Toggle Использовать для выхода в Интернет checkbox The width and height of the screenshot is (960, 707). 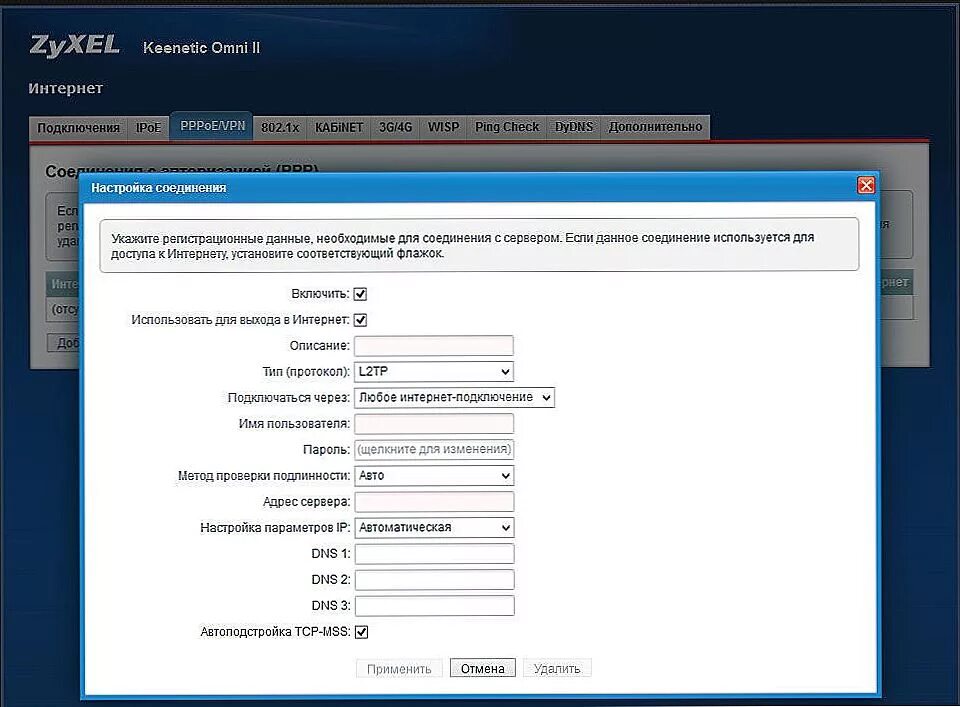click(361, 320)
